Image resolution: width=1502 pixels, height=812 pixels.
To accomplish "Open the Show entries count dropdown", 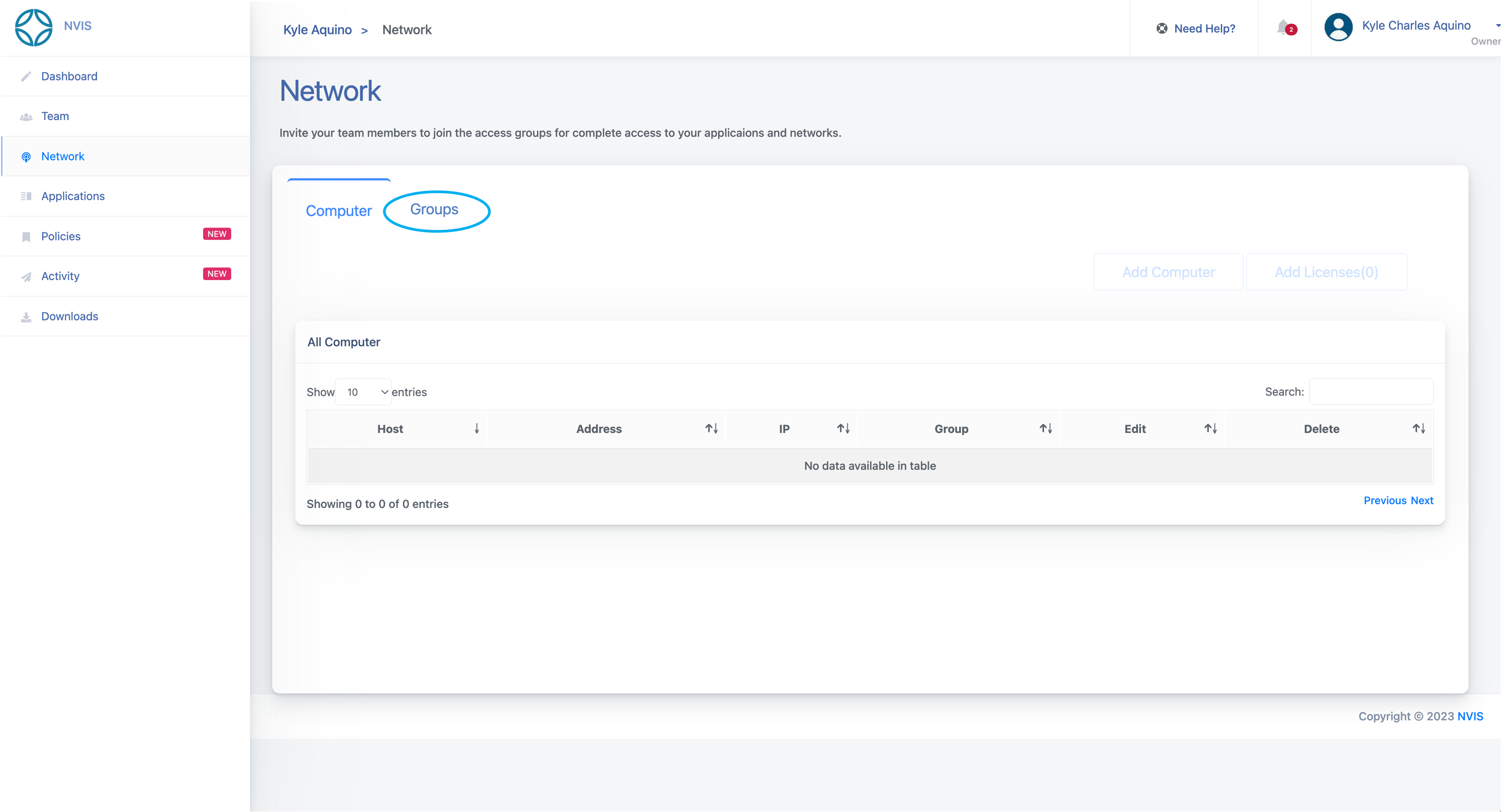I will click(x=363, y=392).
